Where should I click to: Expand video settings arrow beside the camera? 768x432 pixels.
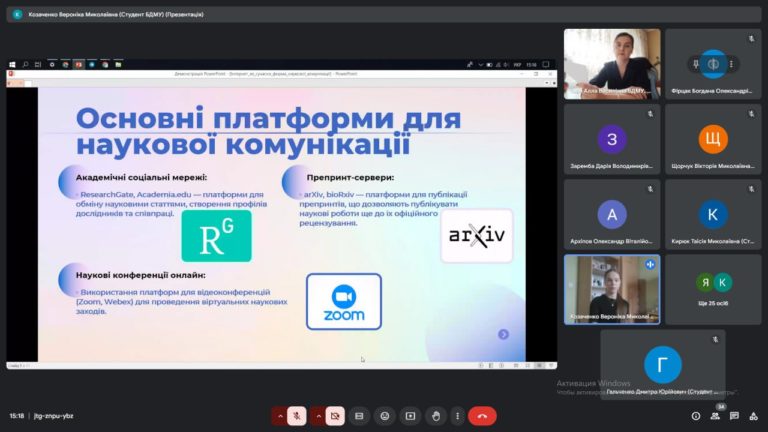click(319, 415)
